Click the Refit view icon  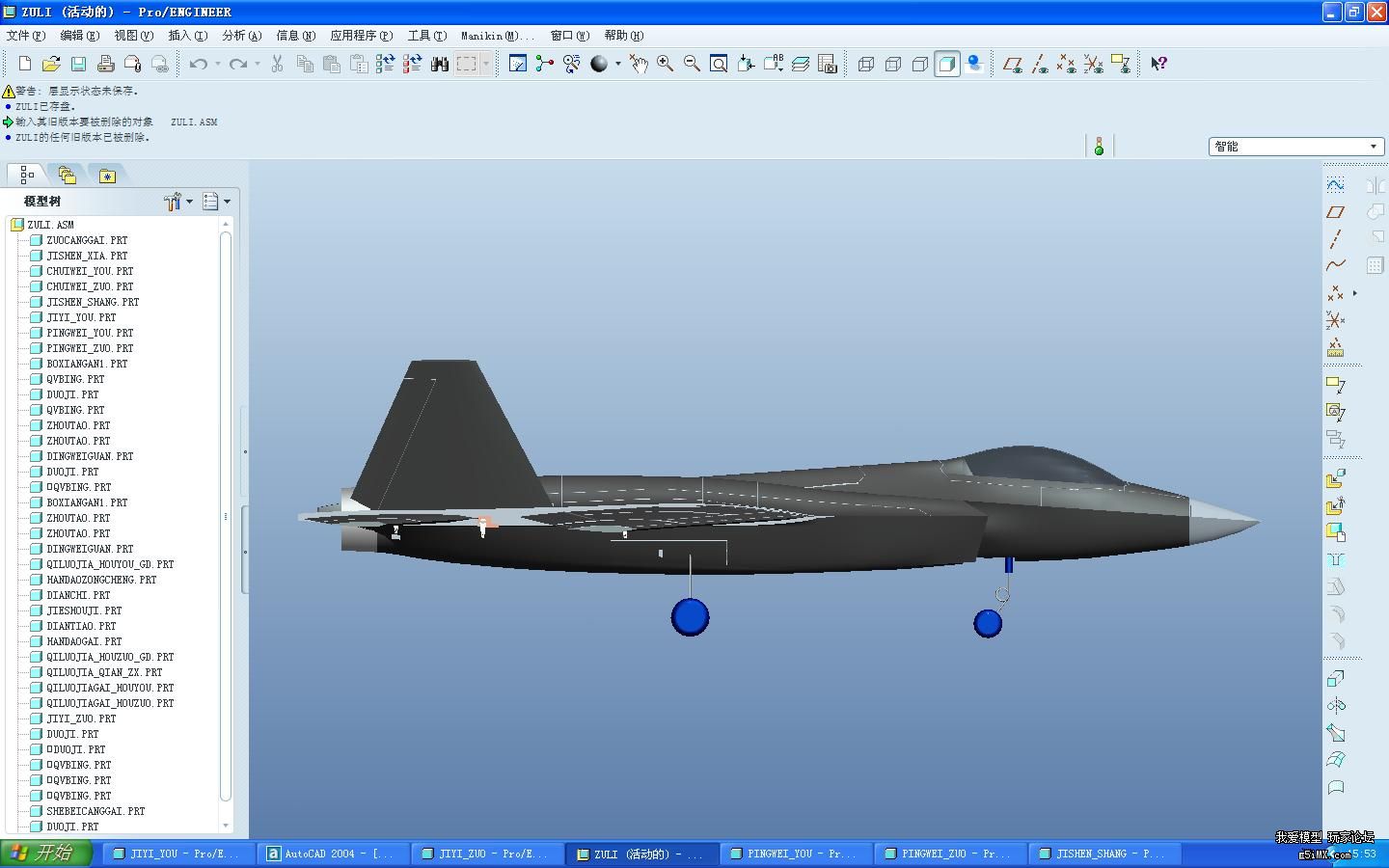(x=720, y=64)
